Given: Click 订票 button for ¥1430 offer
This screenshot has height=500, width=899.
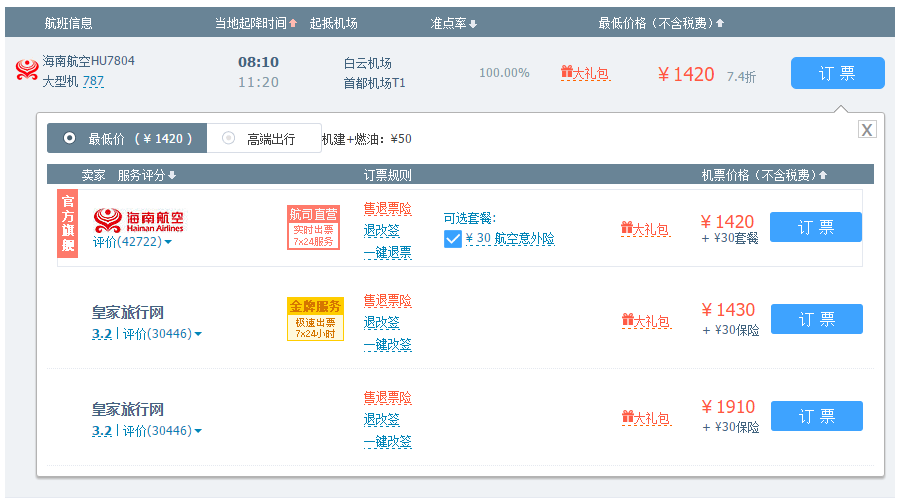Looking at the screenshot, I should [x=816, y=319].
